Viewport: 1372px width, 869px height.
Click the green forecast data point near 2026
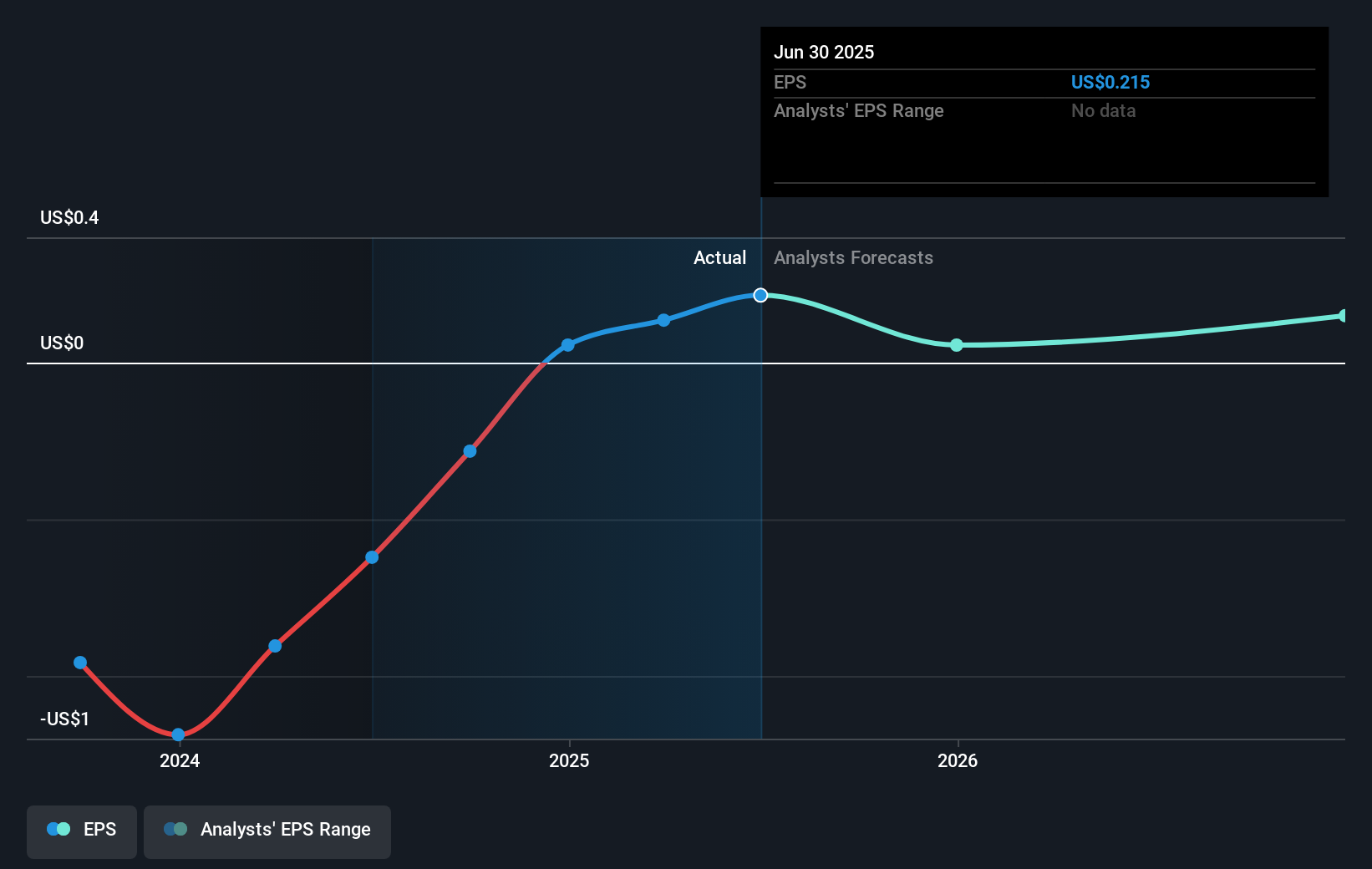957,345
